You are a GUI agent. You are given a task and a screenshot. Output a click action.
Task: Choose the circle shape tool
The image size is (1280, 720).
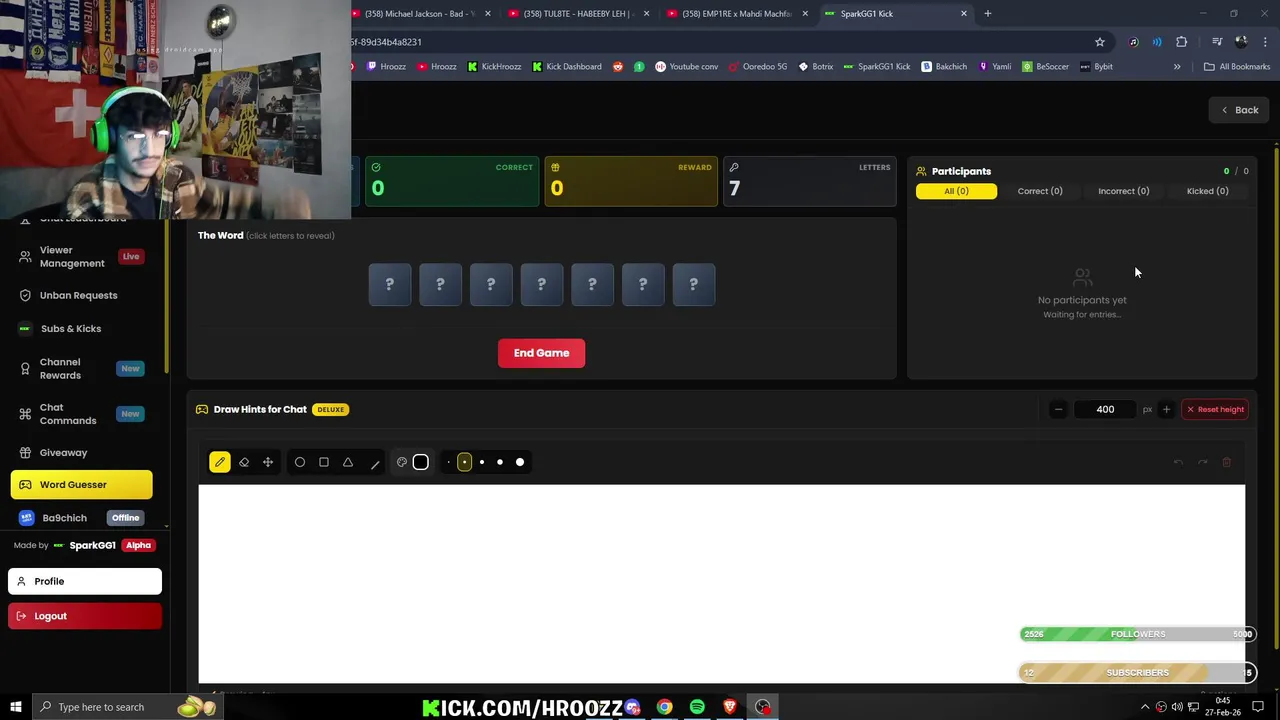pos(300,462)
